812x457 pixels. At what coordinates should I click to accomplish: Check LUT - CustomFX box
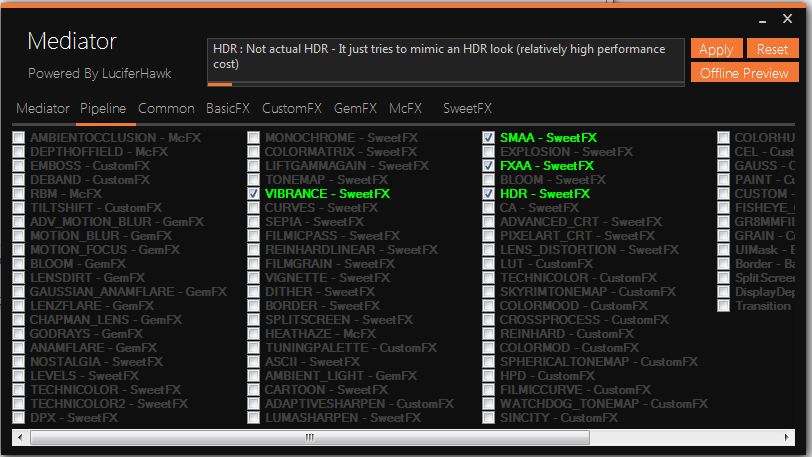(488, 264)
